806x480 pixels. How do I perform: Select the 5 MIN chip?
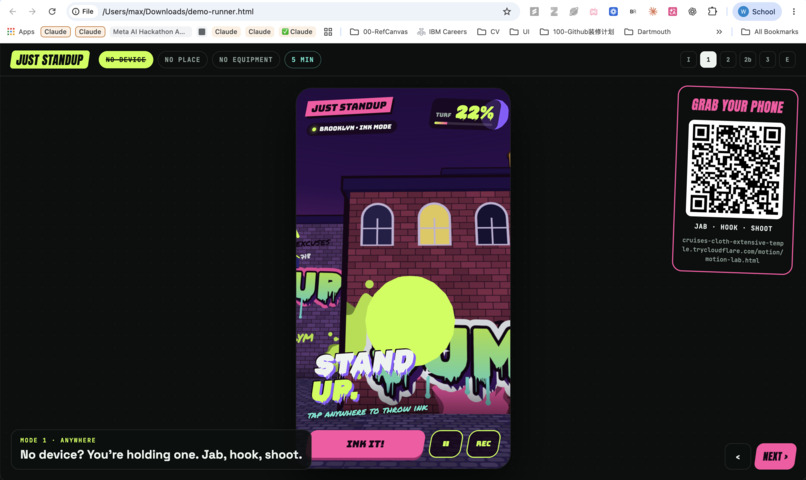(x=303, y=60)
